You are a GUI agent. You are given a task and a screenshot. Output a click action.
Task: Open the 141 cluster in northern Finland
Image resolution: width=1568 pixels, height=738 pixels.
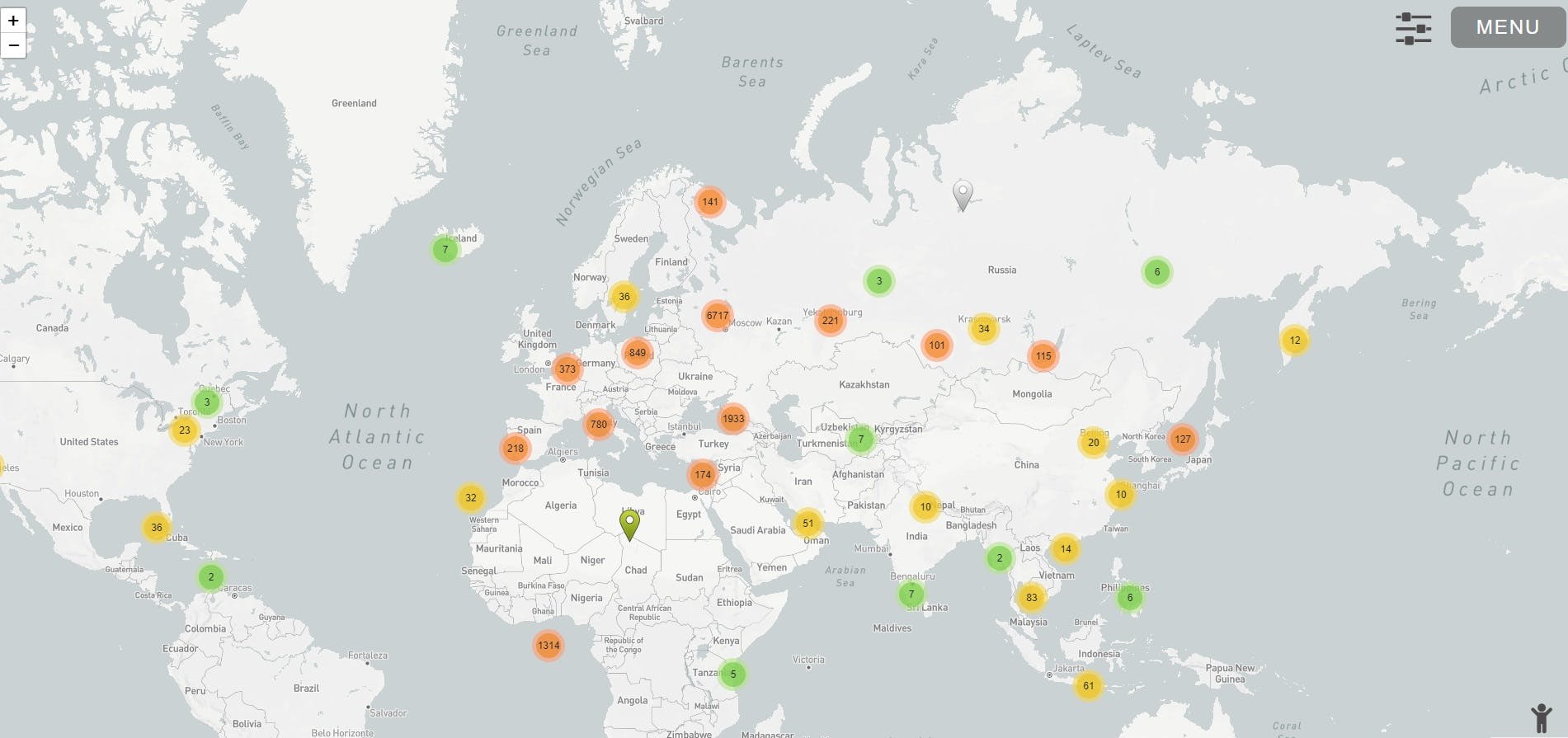710,202
